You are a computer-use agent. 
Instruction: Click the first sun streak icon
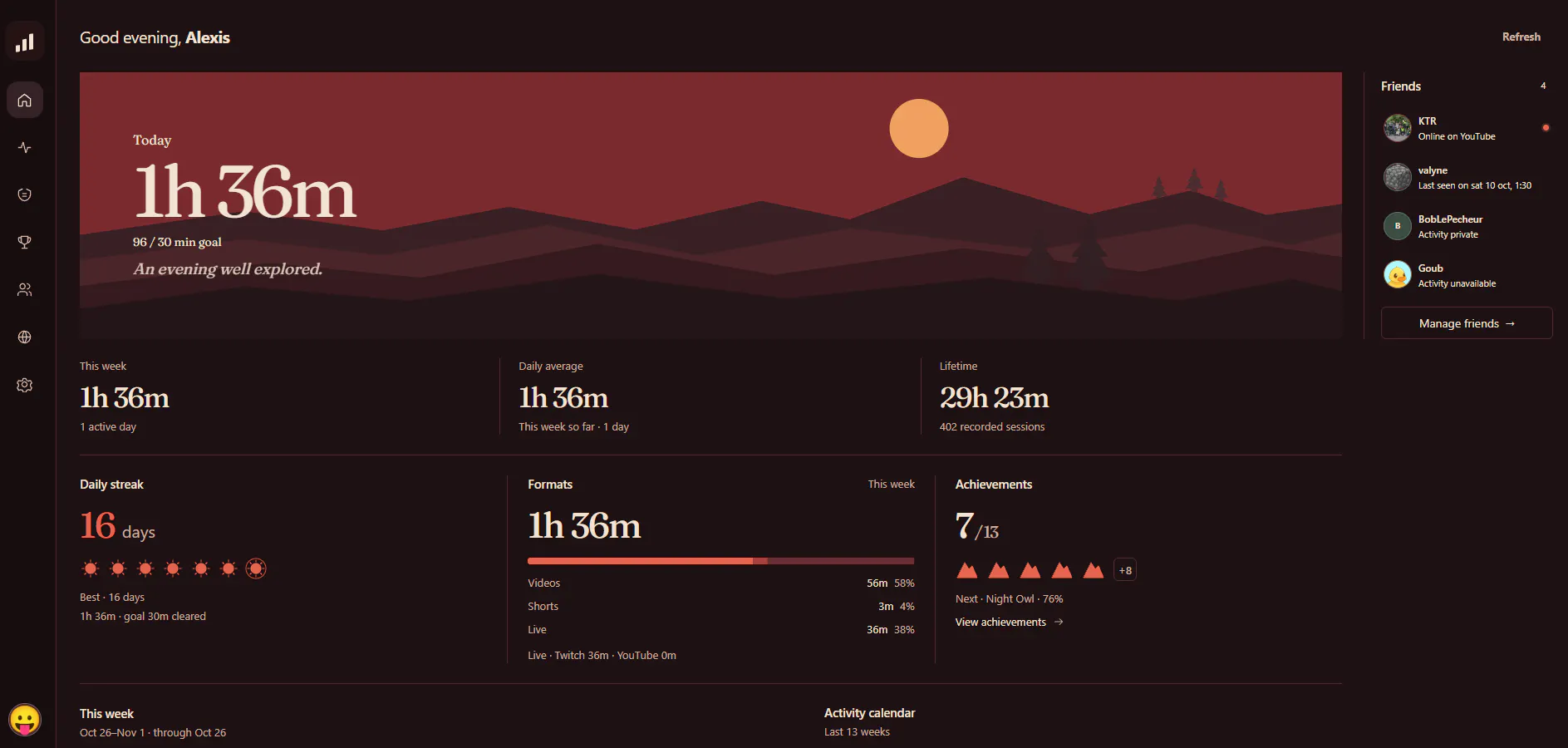[x=91, y=568]
